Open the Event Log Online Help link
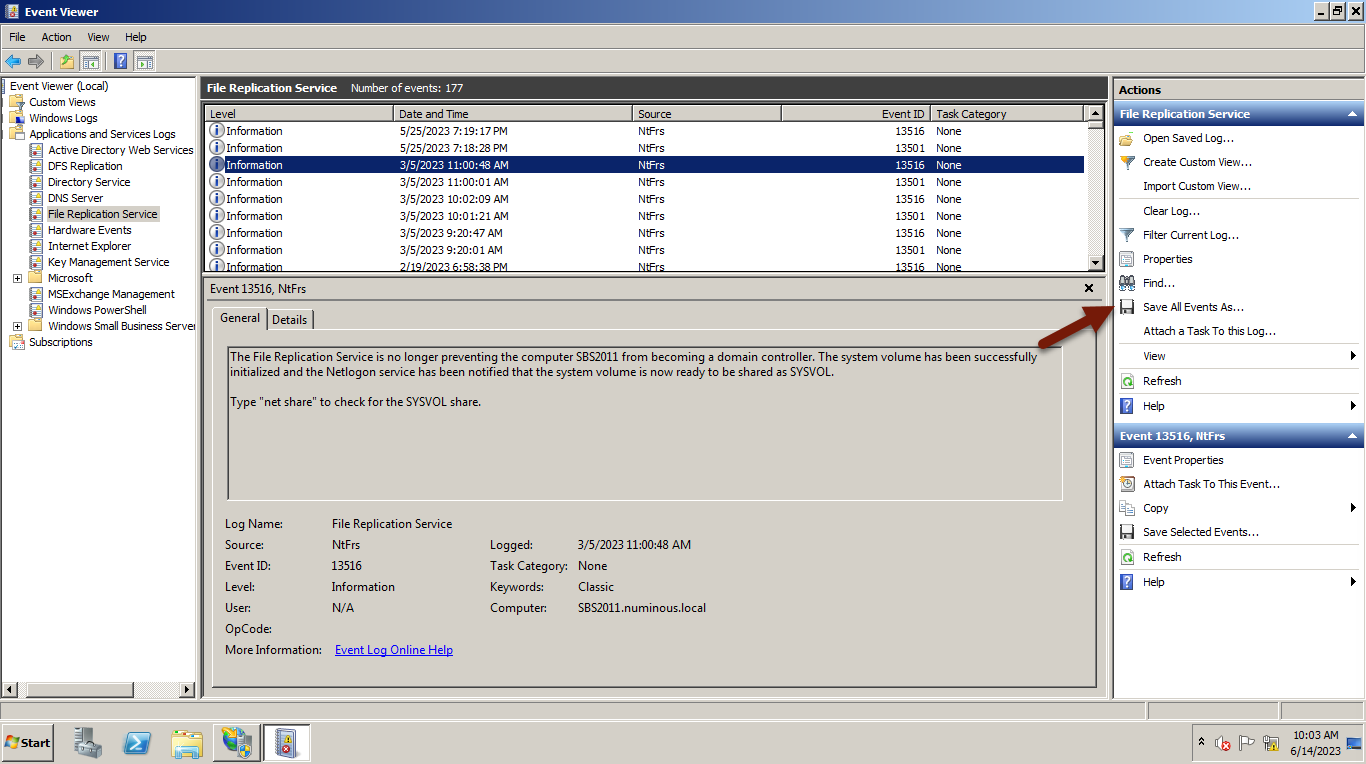The width and height of the screenshot is (1366, 764). click(394, 650)
